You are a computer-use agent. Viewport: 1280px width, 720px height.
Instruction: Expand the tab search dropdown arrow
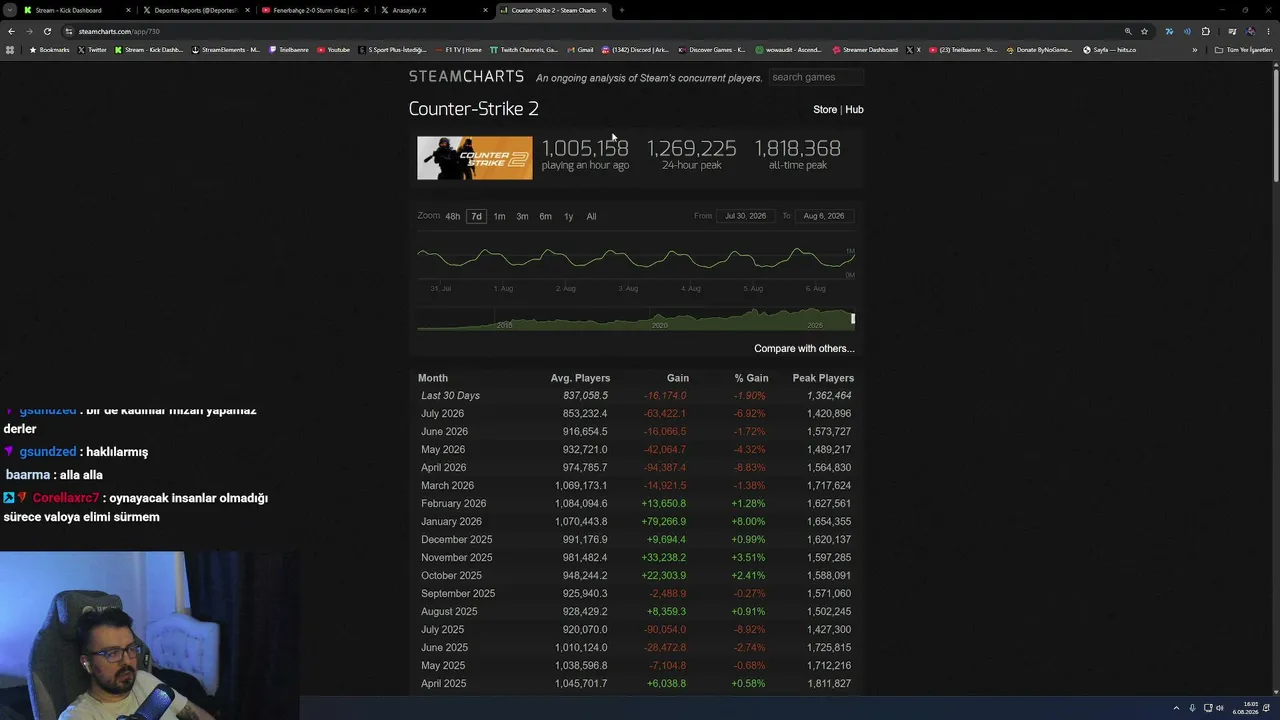point(9,10)
